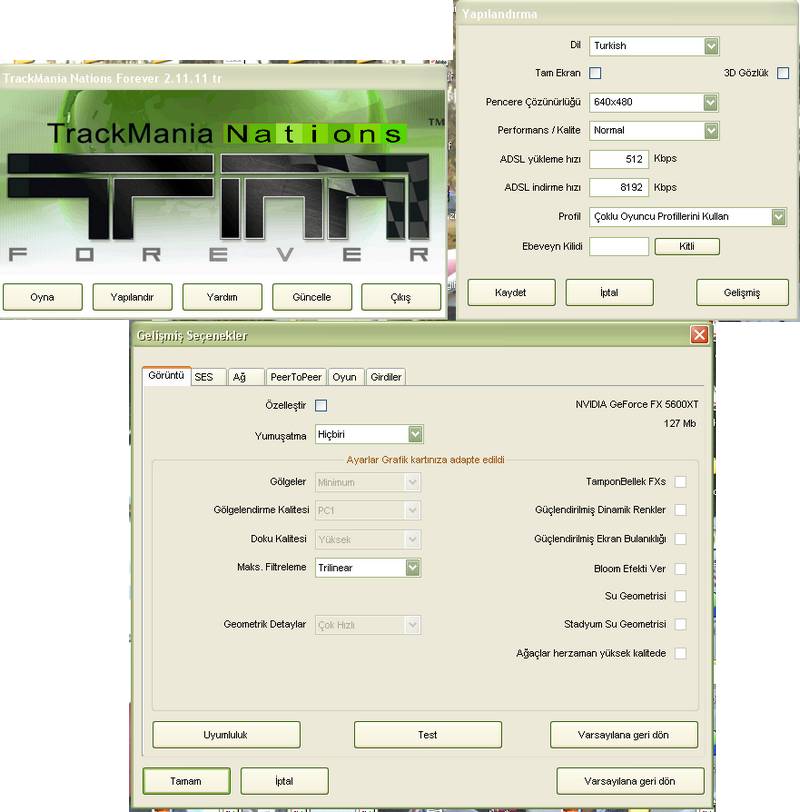Click the Oyna button in the launcher

[42, 297]
